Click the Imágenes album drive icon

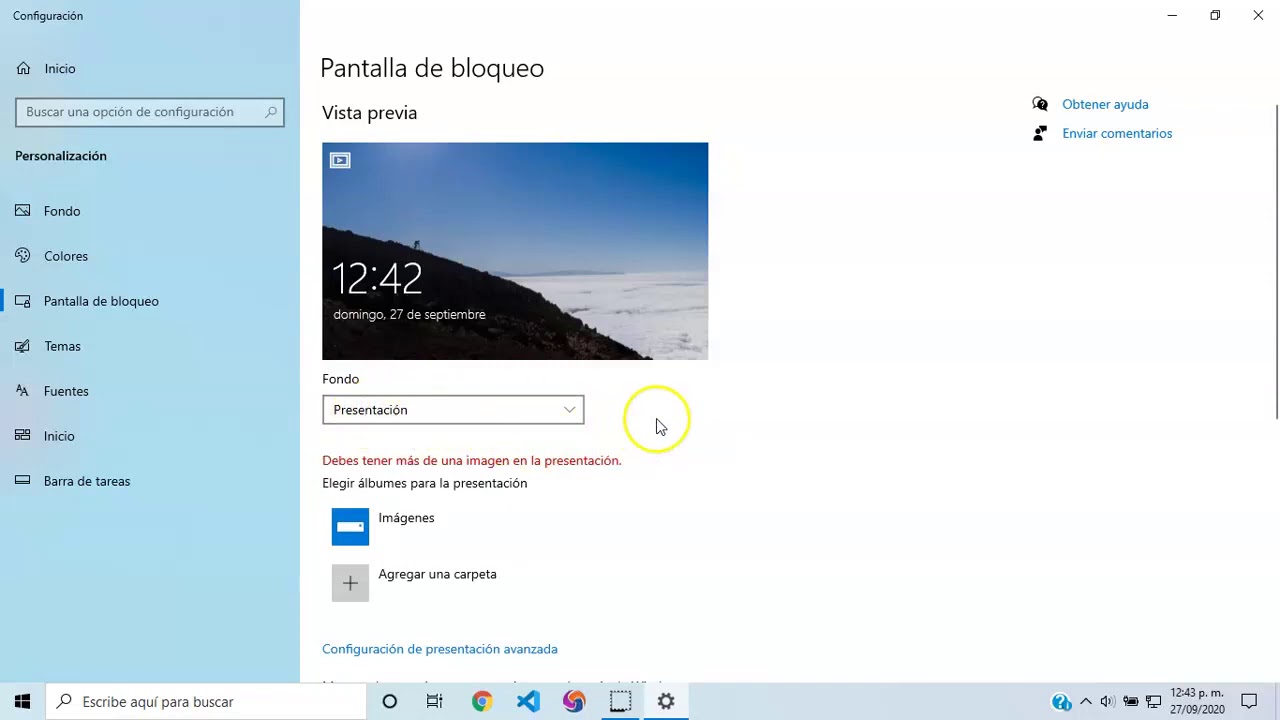[x=350, y=527]
